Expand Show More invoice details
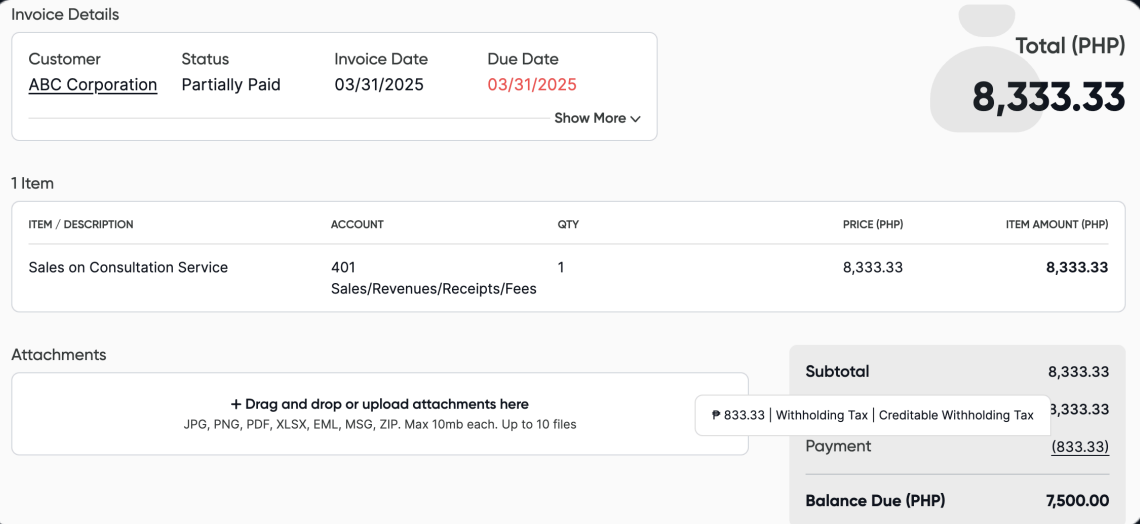This screenshot has height=524, width=1140. [x=597, y=118]
